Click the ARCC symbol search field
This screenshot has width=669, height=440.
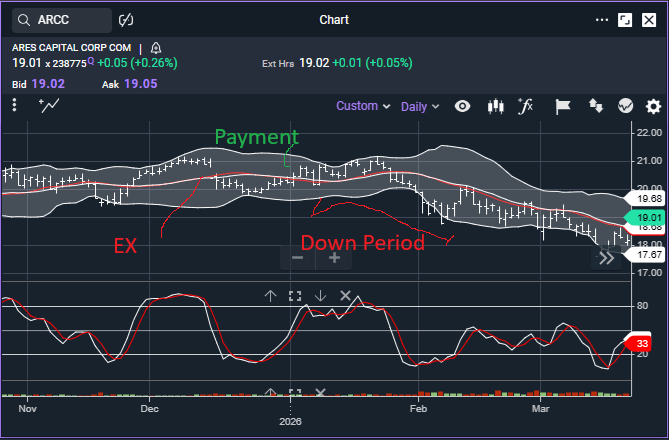pos(62,20)
